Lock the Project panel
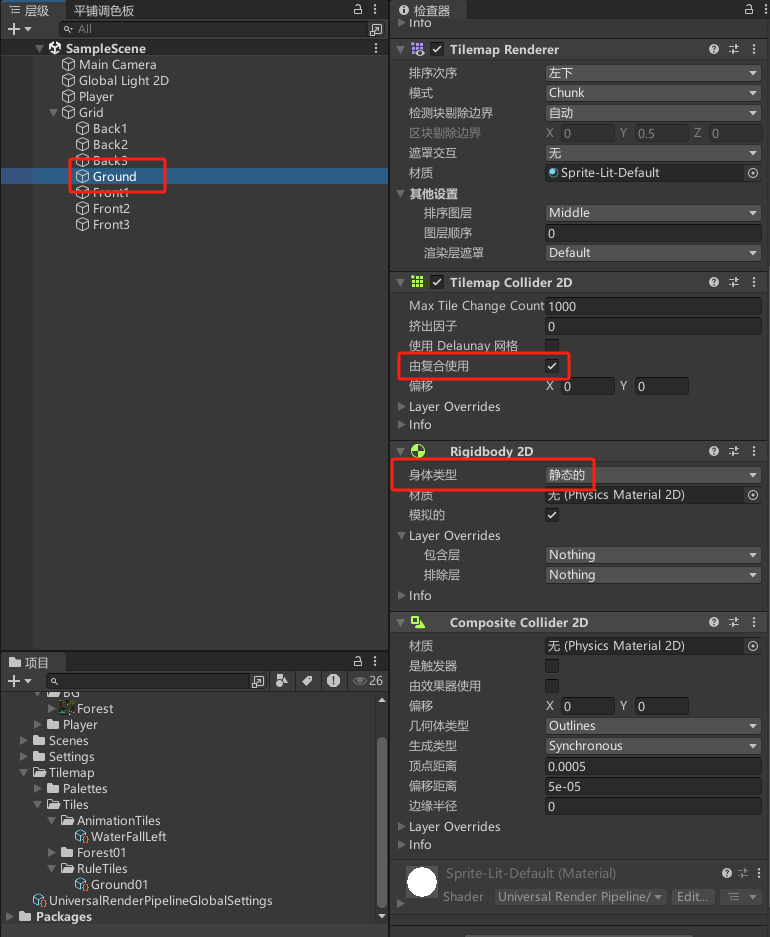The image size is (770, 937). (x=358, y=661)
